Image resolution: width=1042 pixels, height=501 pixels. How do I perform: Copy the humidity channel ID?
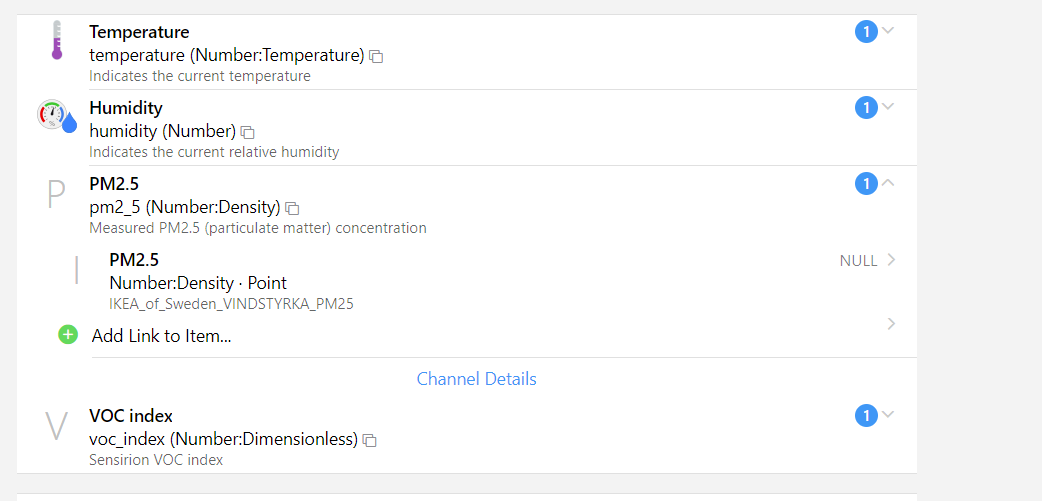248,132
